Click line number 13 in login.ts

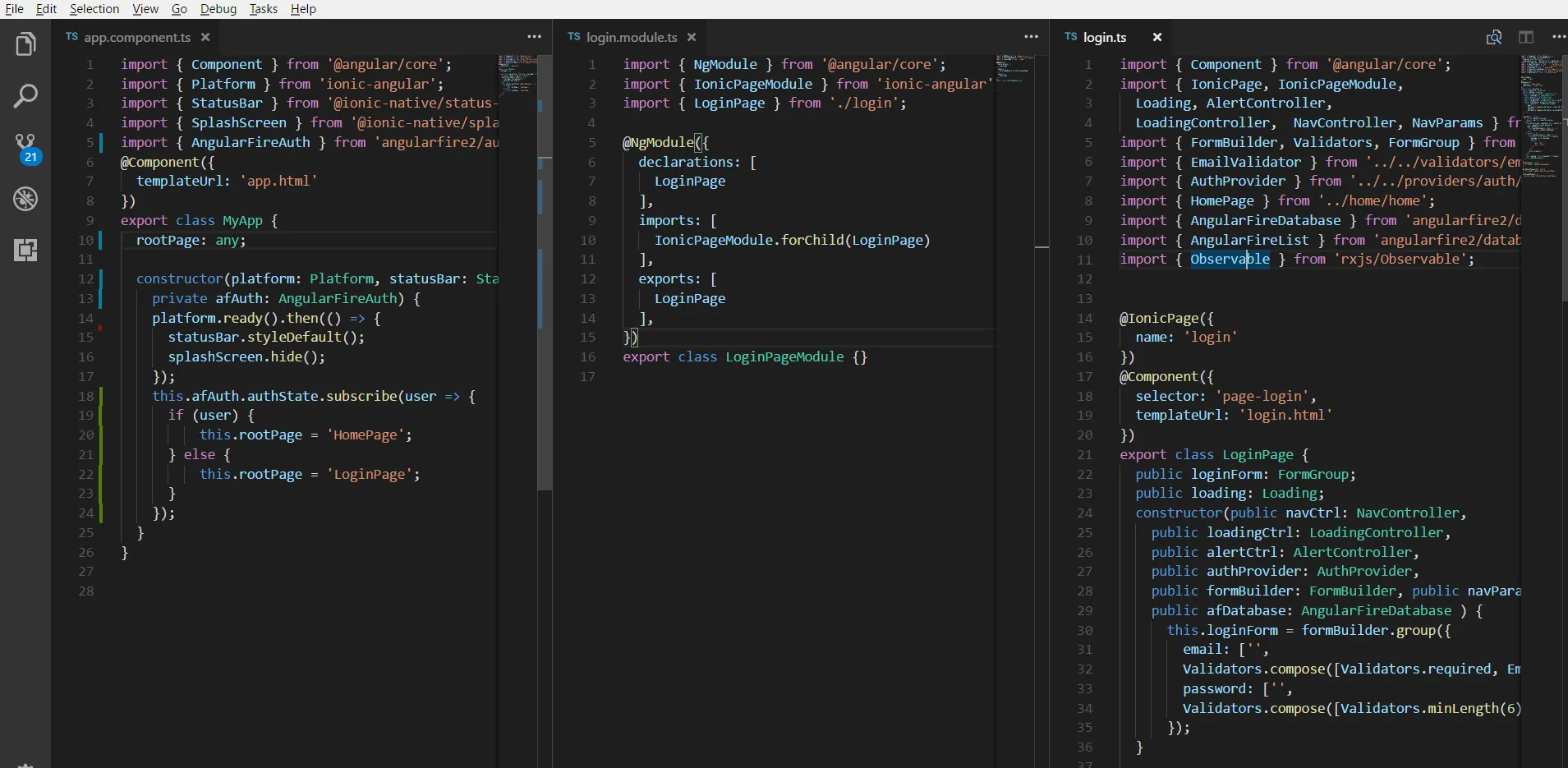[1085, 299]
